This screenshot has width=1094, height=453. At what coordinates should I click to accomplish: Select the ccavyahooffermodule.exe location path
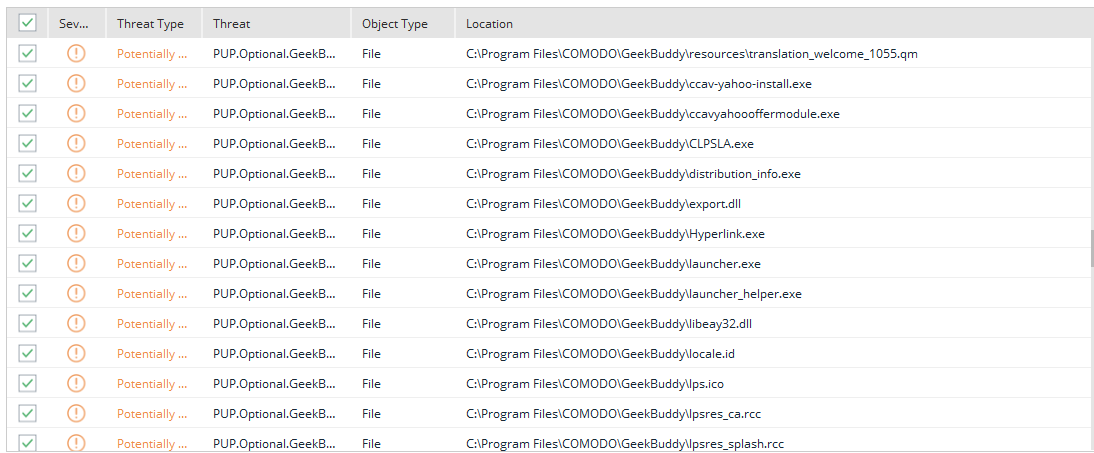(x=652, y=114)
